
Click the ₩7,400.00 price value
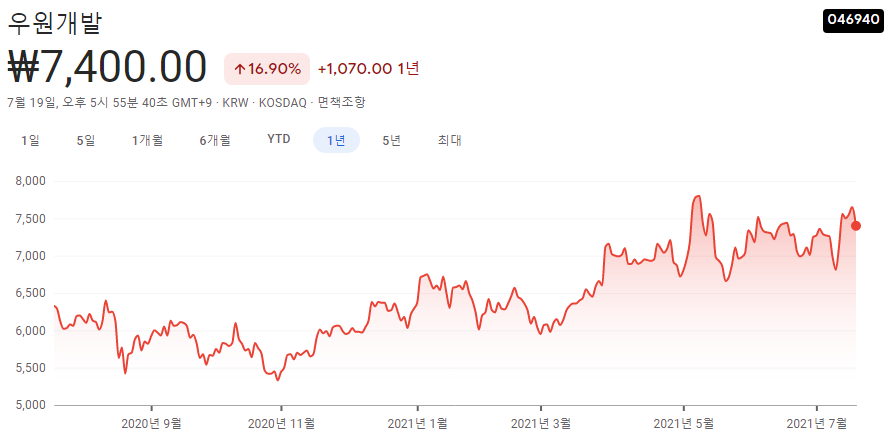[107, 68]
